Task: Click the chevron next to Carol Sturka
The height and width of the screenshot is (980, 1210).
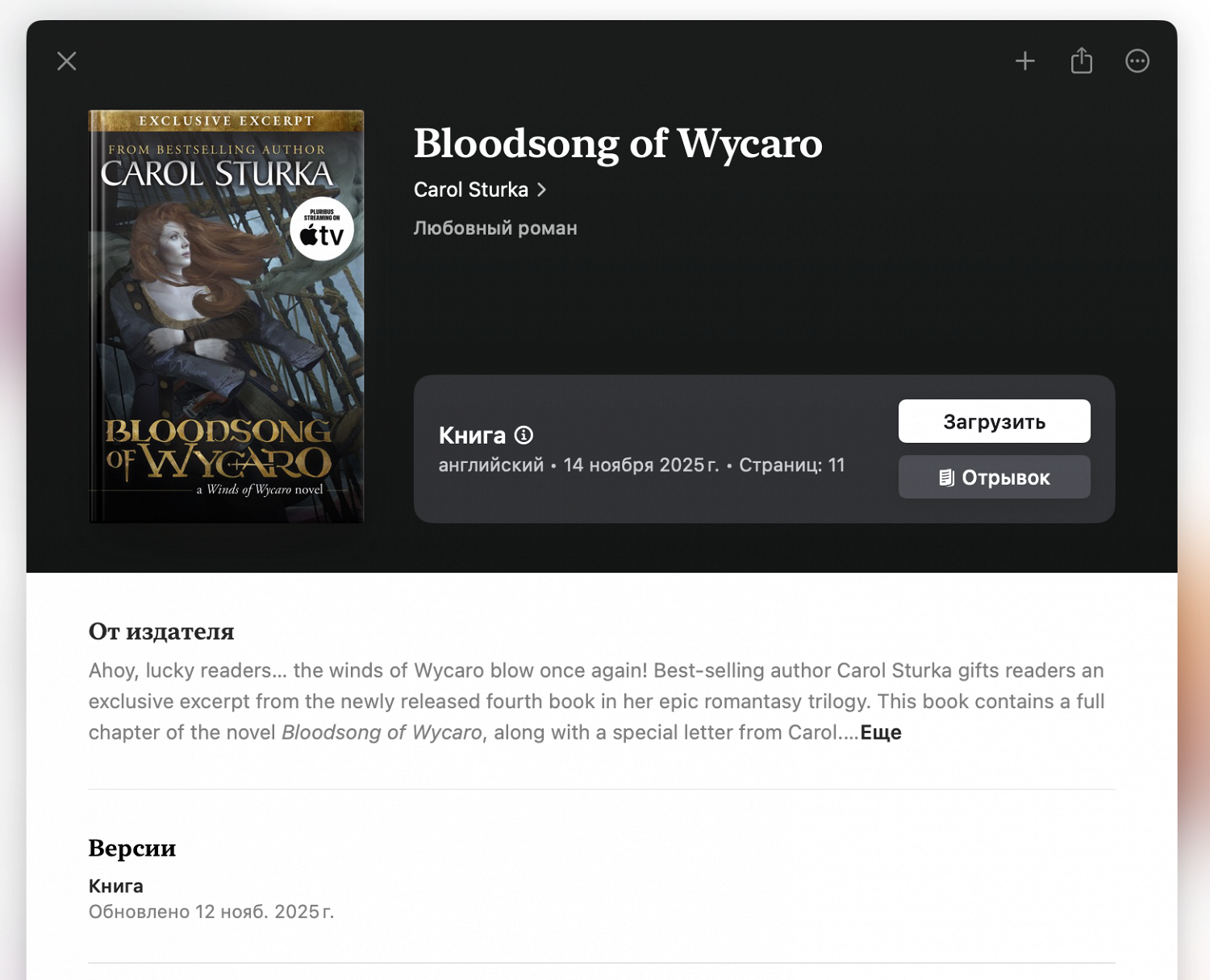Action: click(542, 190)
